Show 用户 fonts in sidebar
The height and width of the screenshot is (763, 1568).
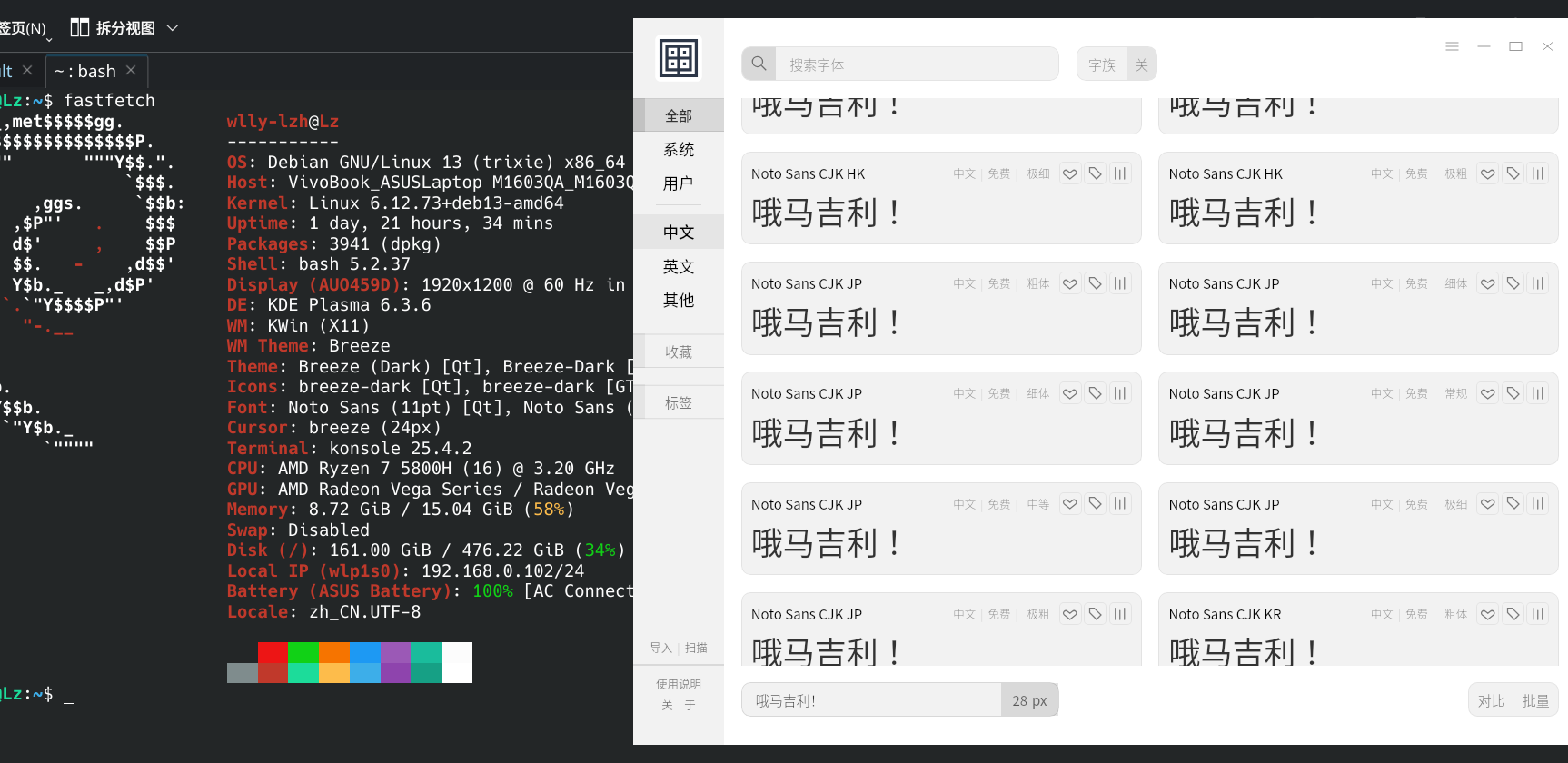679,183
